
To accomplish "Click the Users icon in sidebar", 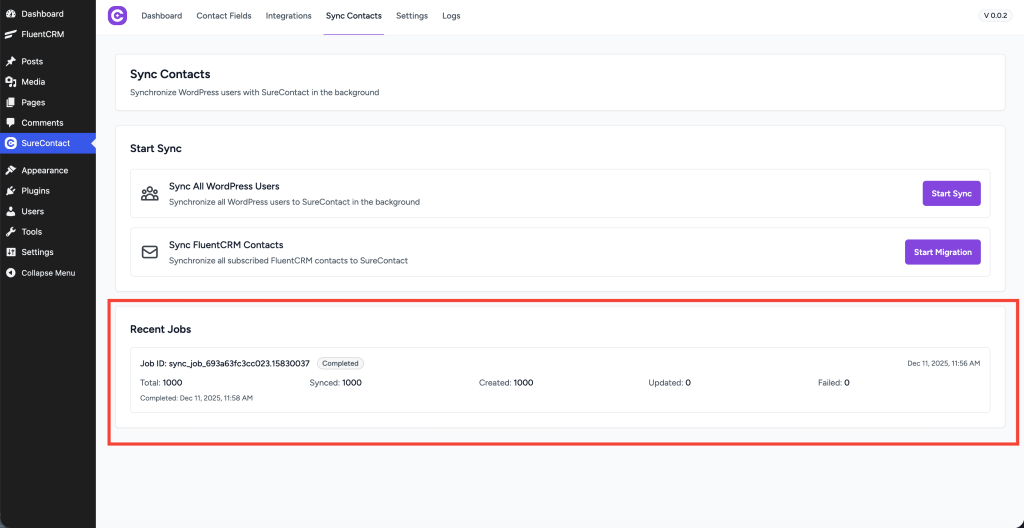I will pos(11,211).
